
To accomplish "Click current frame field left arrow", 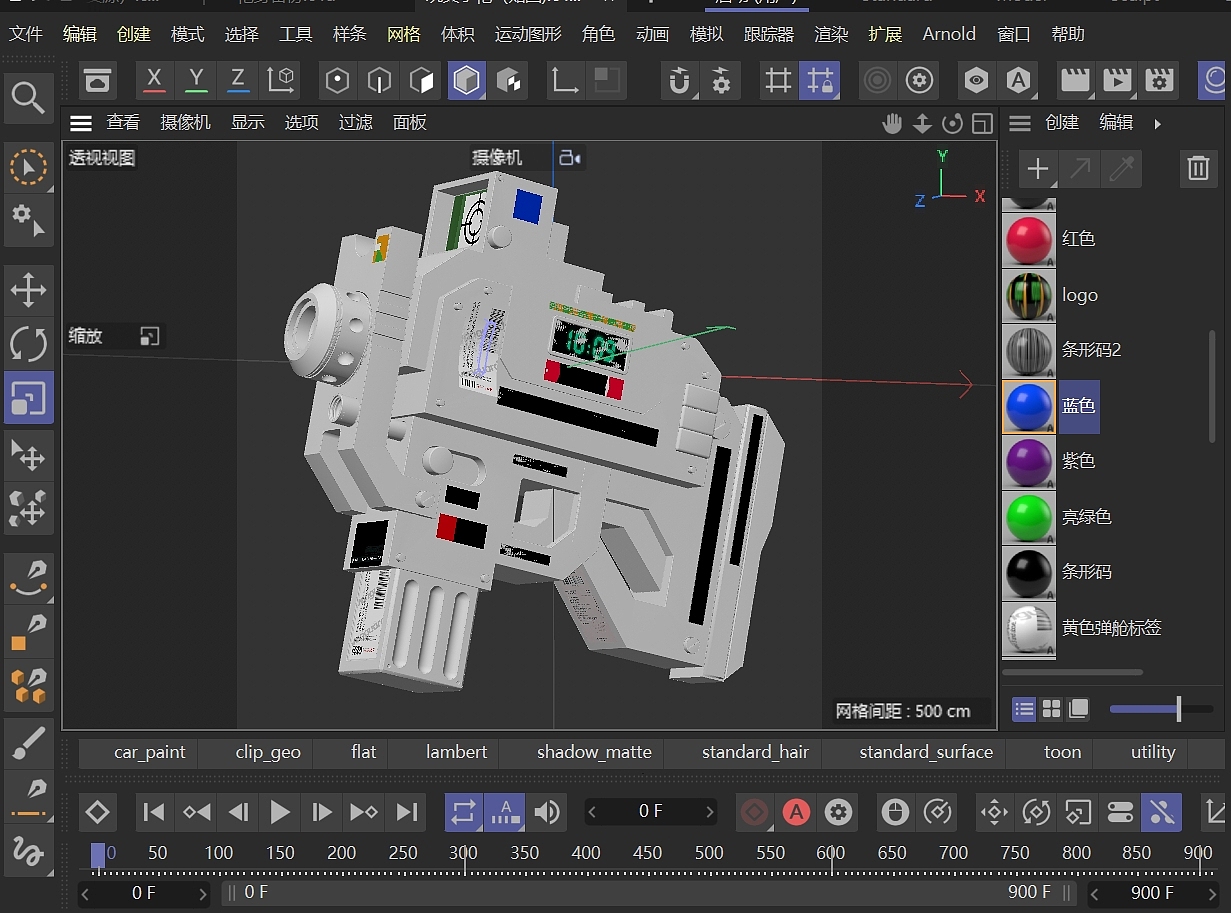I will (x=593, y=812).
